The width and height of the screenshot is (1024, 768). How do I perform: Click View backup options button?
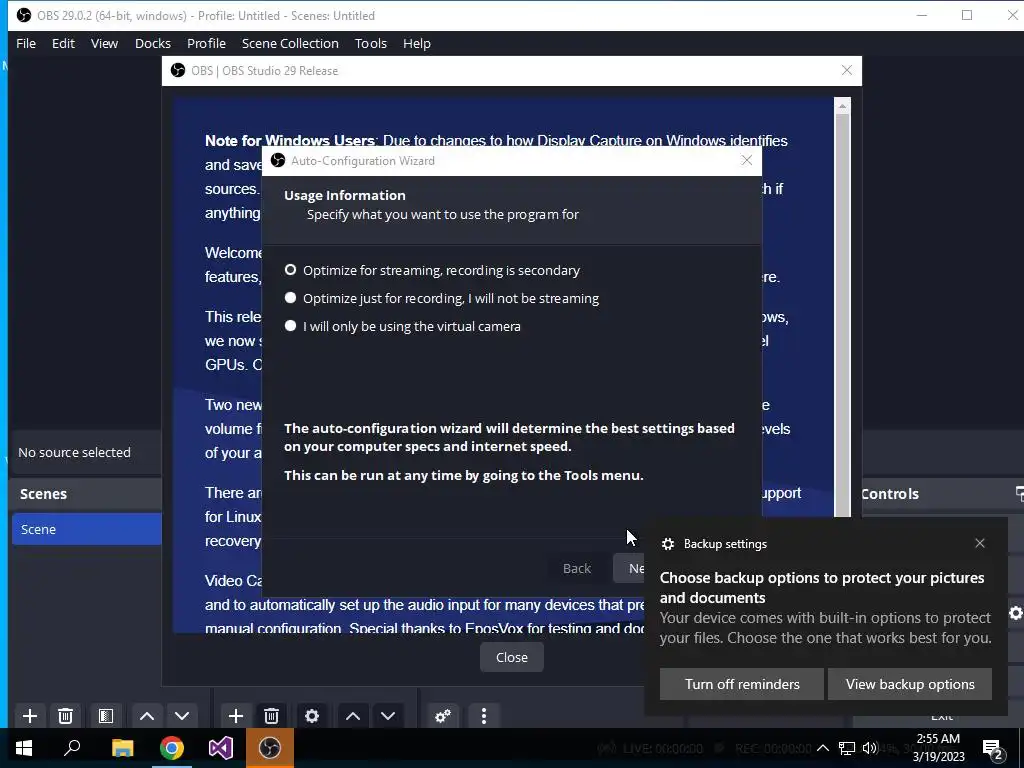click(x=910, y=684)
